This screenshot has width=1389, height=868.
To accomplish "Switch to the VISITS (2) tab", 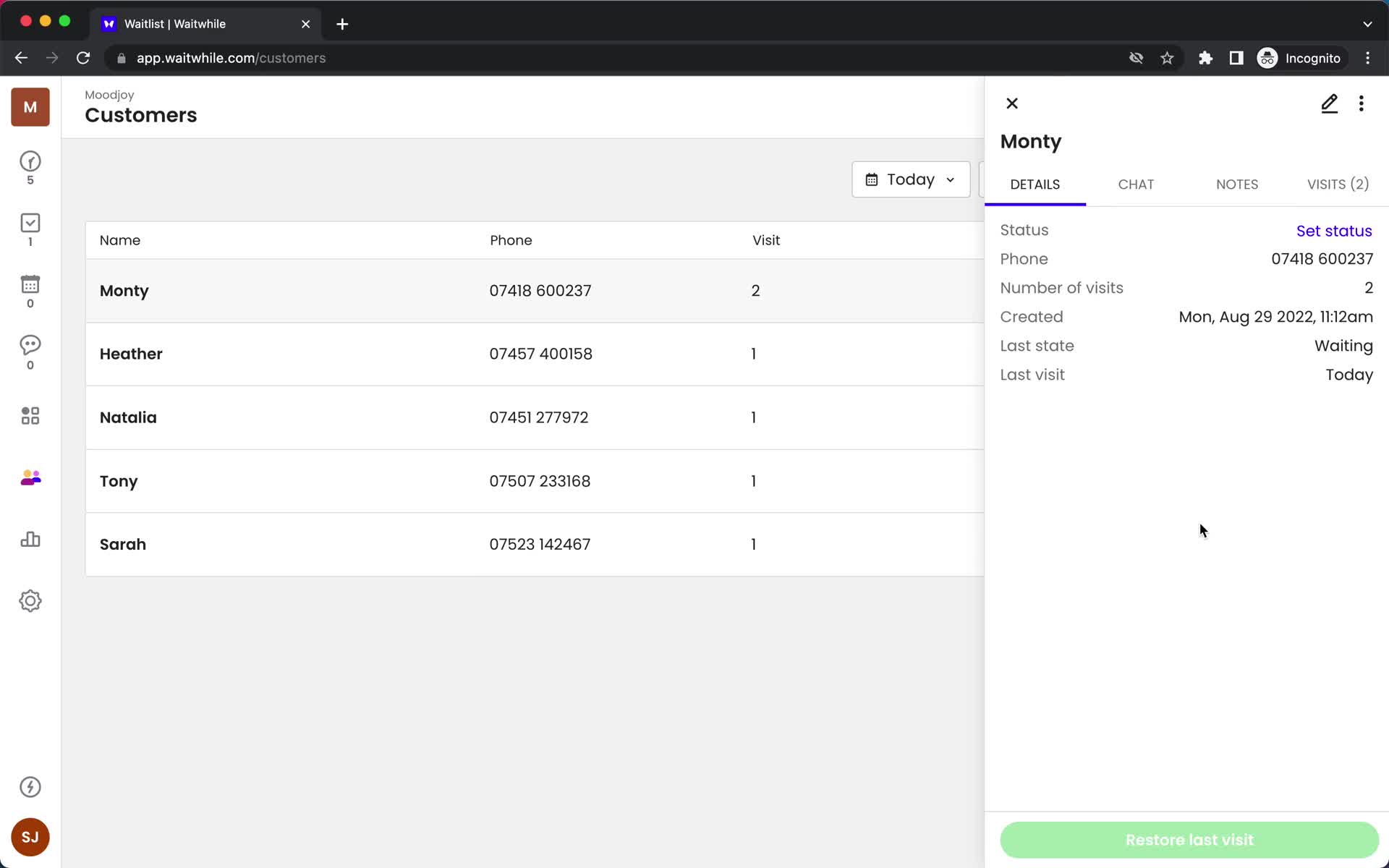I will (1338, 184).
